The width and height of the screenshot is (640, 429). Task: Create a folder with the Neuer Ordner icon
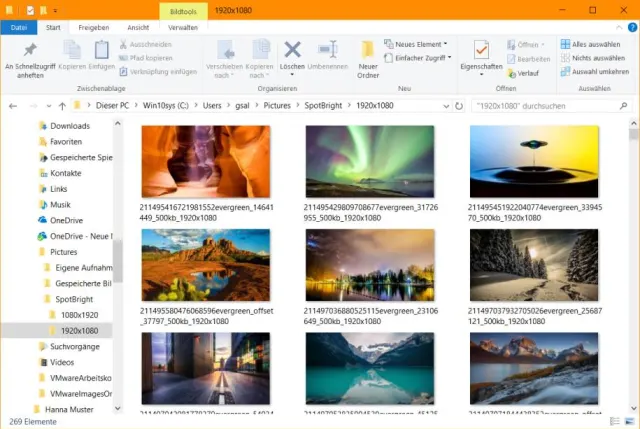[x=368, y=50]
